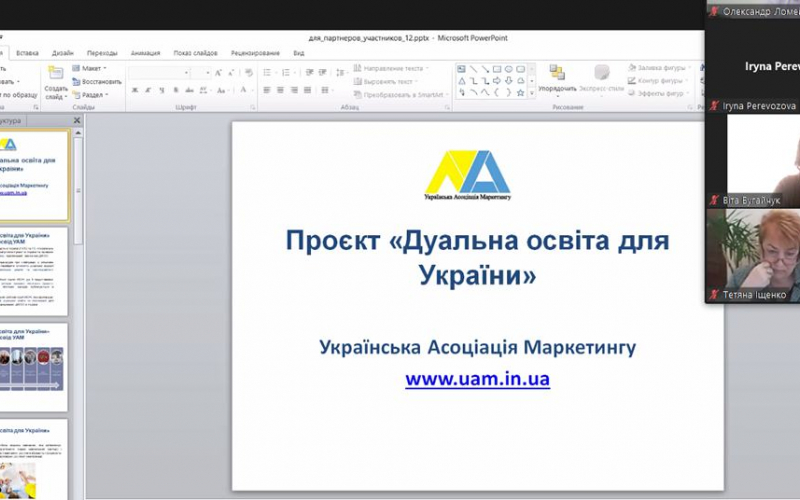800x500 pixels.
Task: Toggle align text right
Action: coord(294,90)
